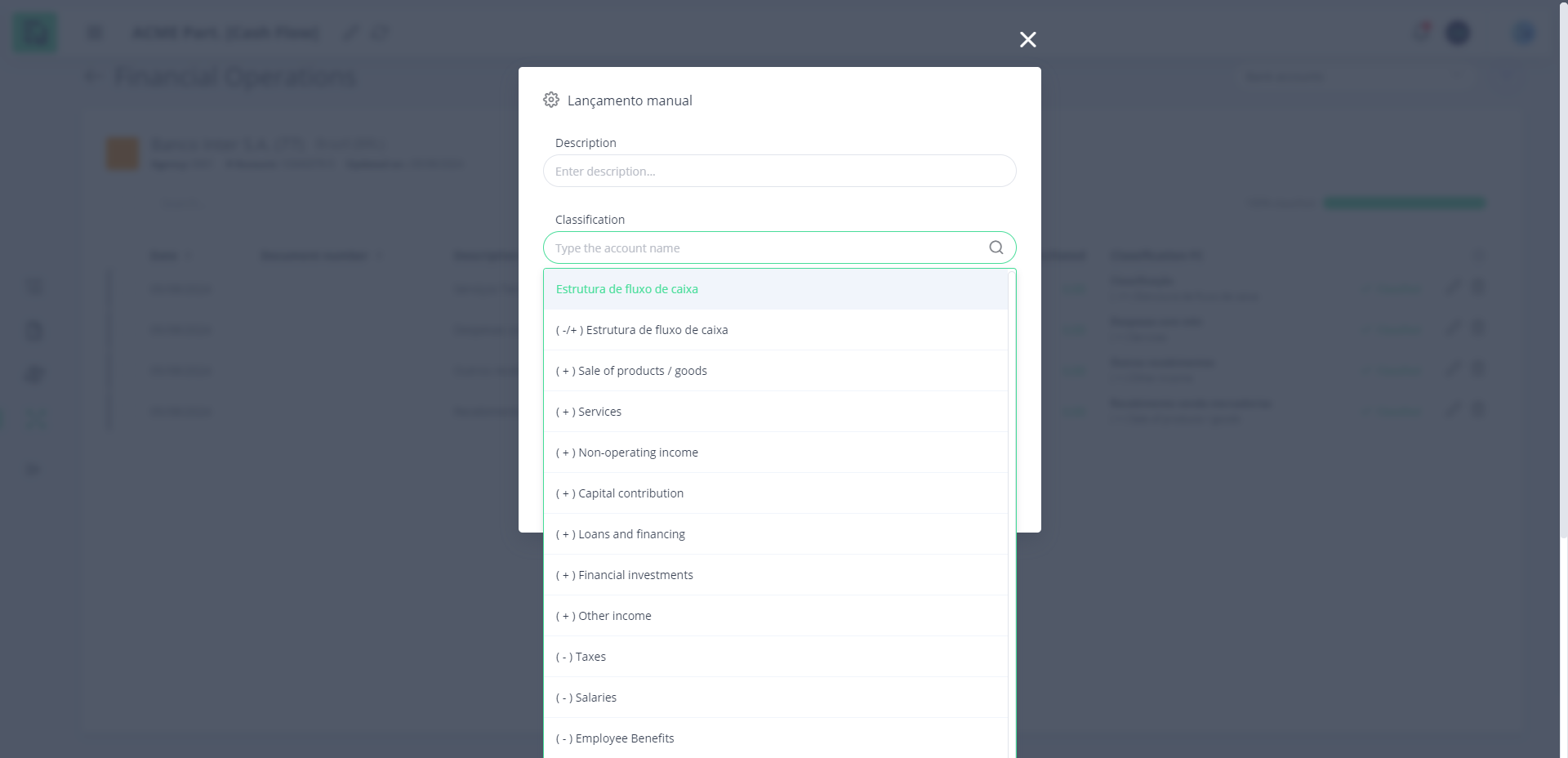Viewport: 1568px width, 758px height.
Task: Choose ( + ) Non-operating income
Action: [776, 453]
